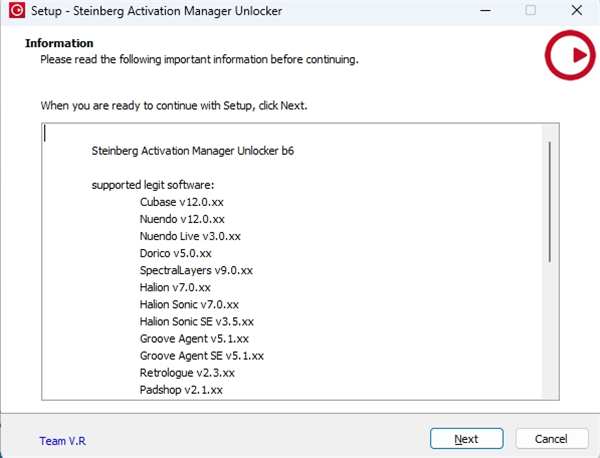The image size is (600, 458).
Task: Close the setup window
Action: tap(577, 11)
